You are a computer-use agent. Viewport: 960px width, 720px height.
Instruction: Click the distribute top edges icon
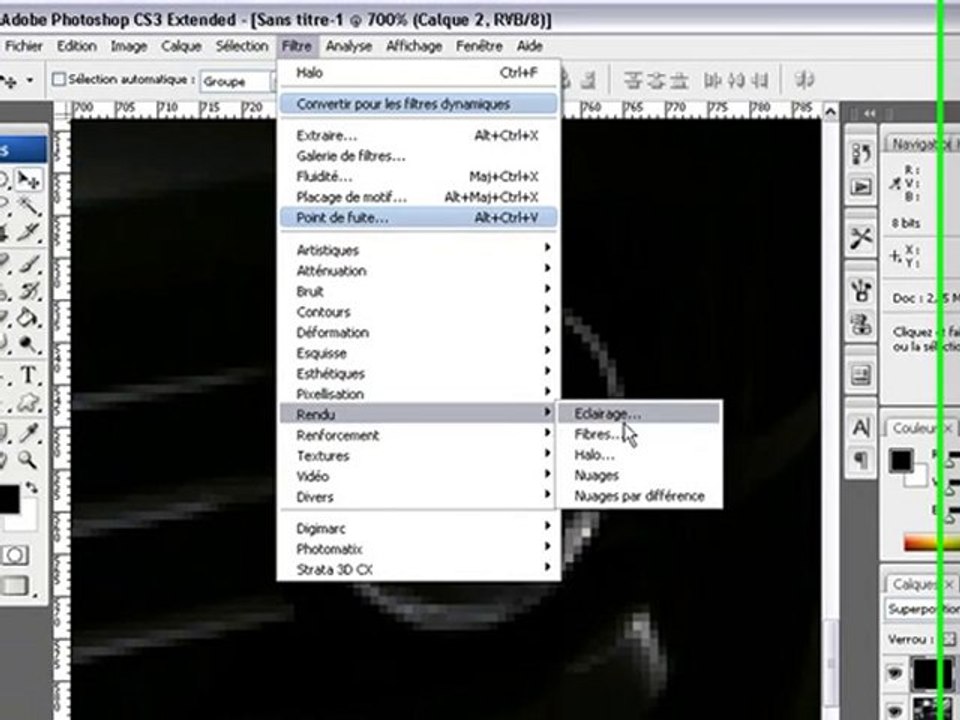click(x=634, y=80)
